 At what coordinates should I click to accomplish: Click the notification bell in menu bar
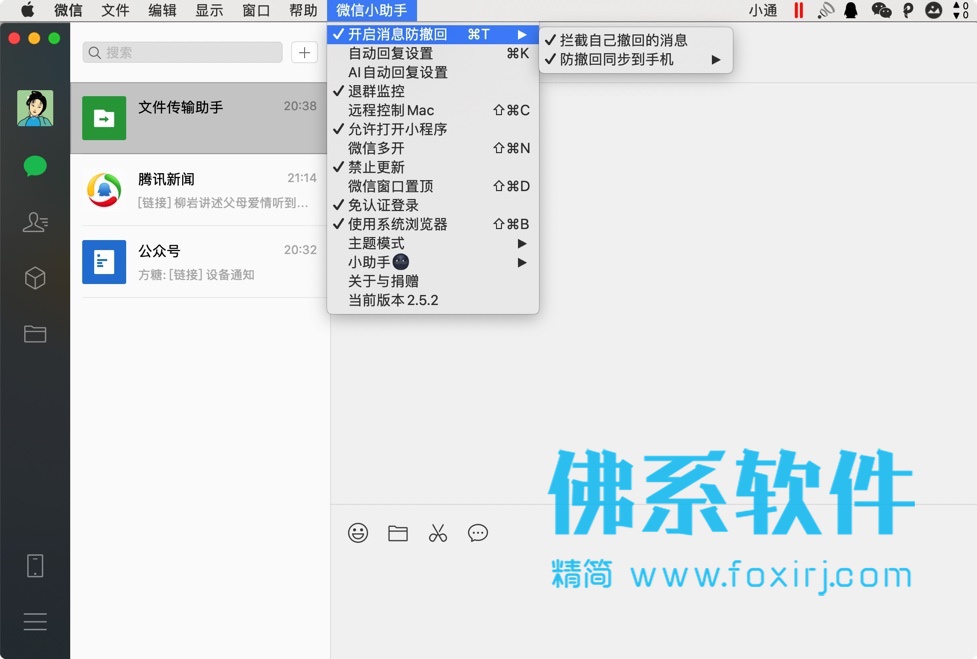(x=851, y=10)
